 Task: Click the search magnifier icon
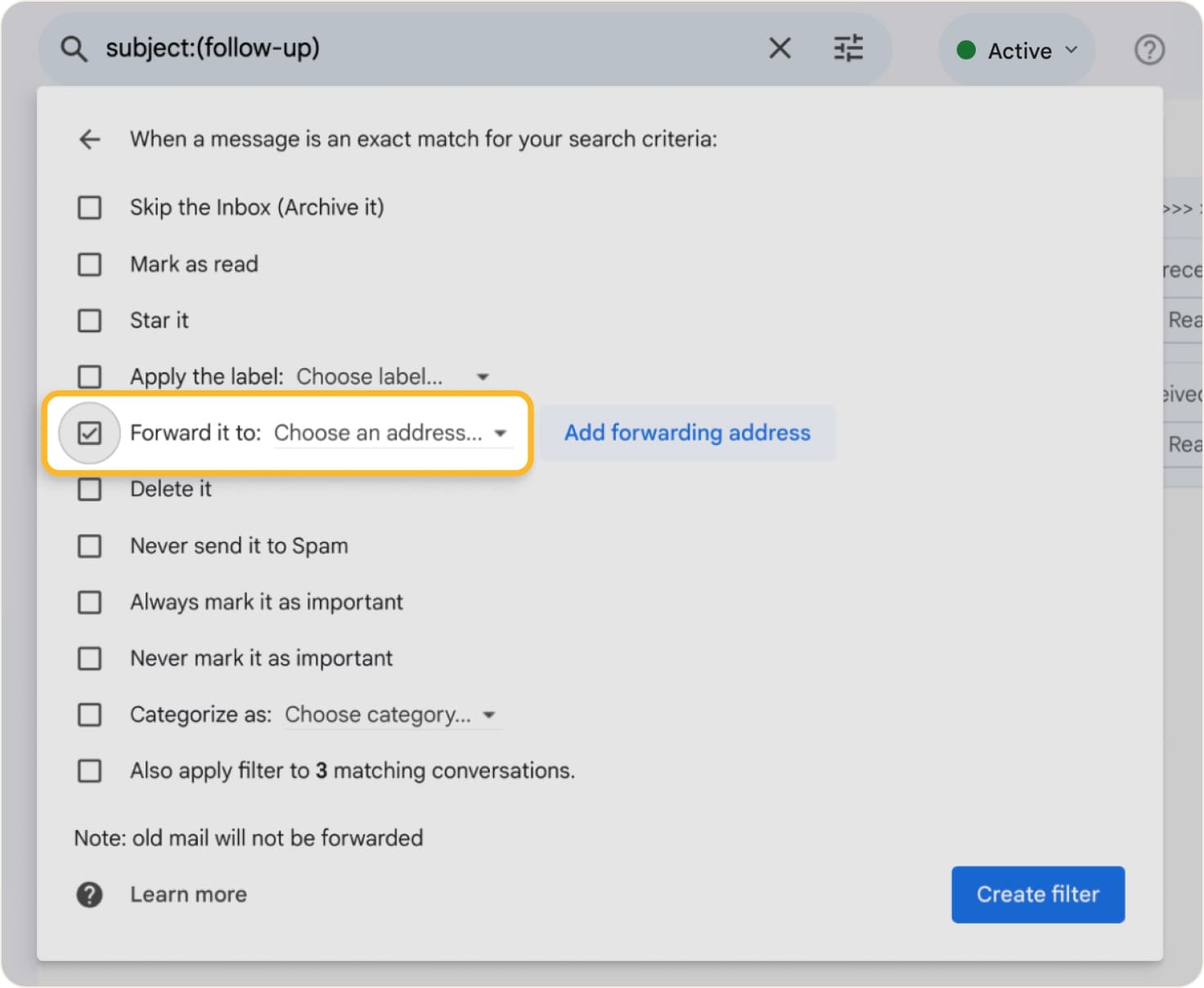pyautogui.click(x=74, y=48)
